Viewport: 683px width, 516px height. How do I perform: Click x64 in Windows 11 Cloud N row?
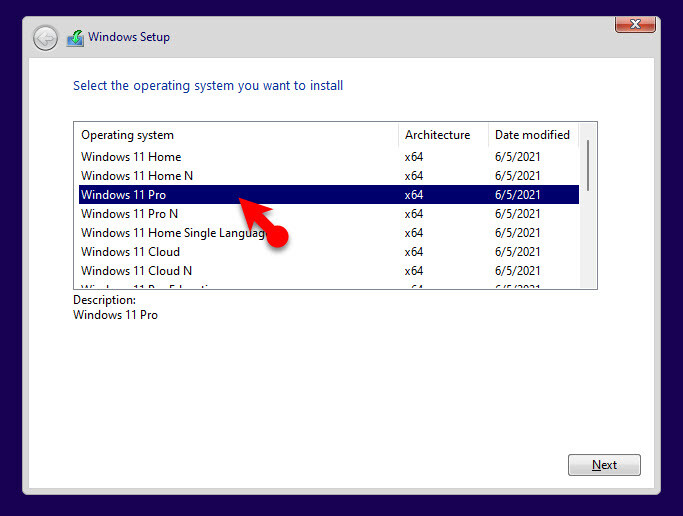coord(414,271)
